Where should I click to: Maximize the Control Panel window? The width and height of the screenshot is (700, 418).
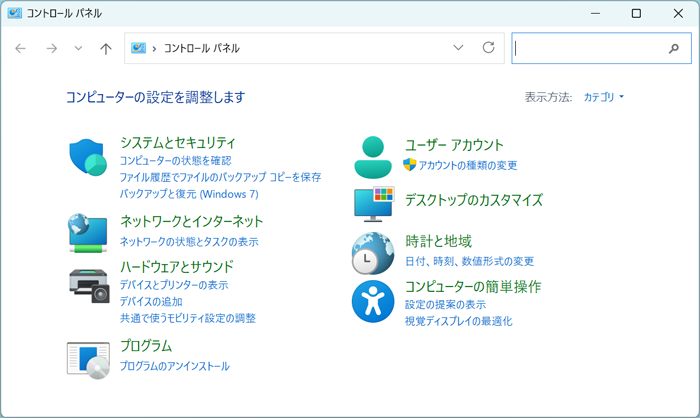click(x=636, y=13)
